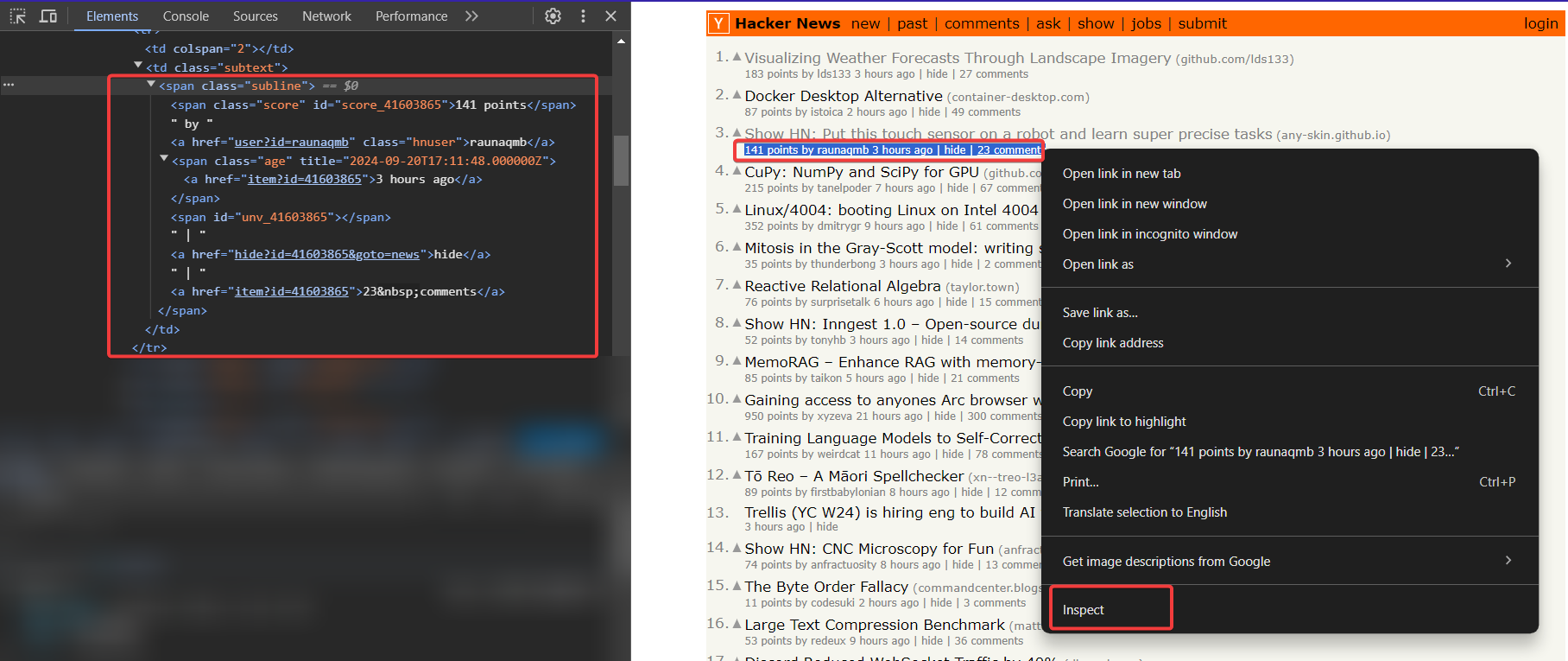The height and width of the screenshot is (661, 1568).
Task: Upvote the Visualizing Weather Forecasts story
Action: tap(737, 57)
